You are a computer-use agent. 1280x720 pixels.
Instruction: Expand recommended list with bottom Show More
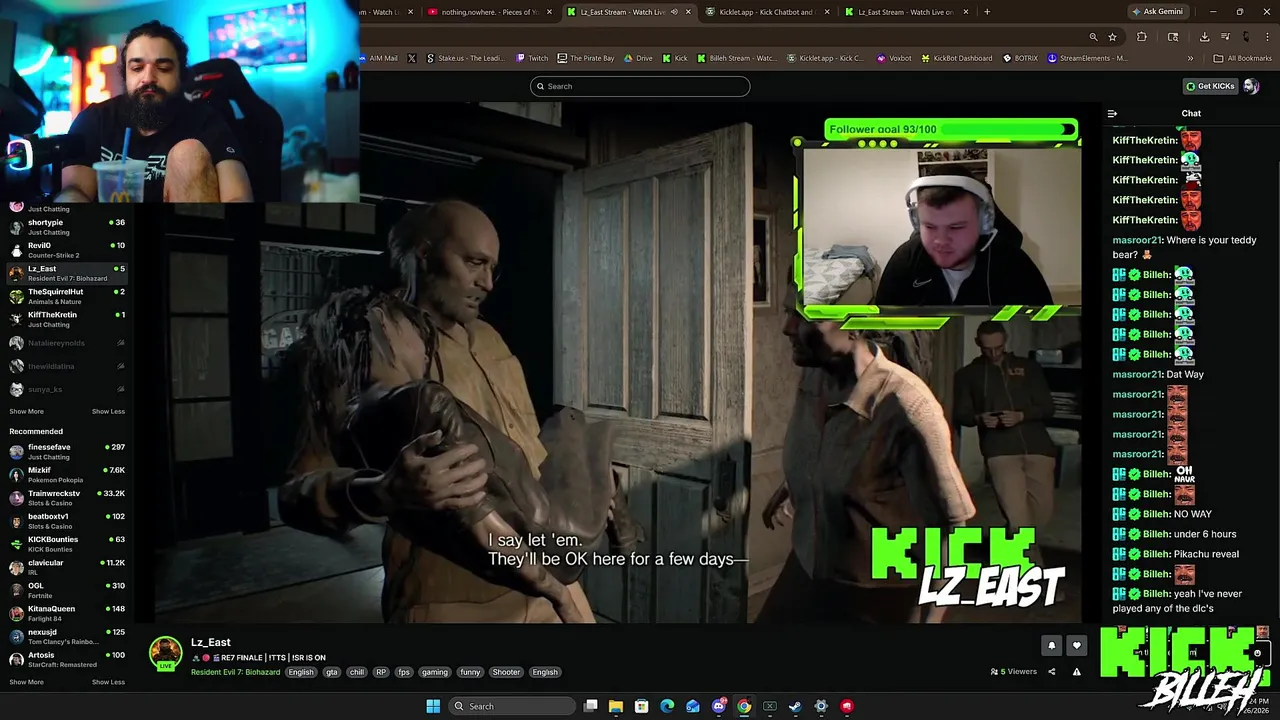point(26,682)
